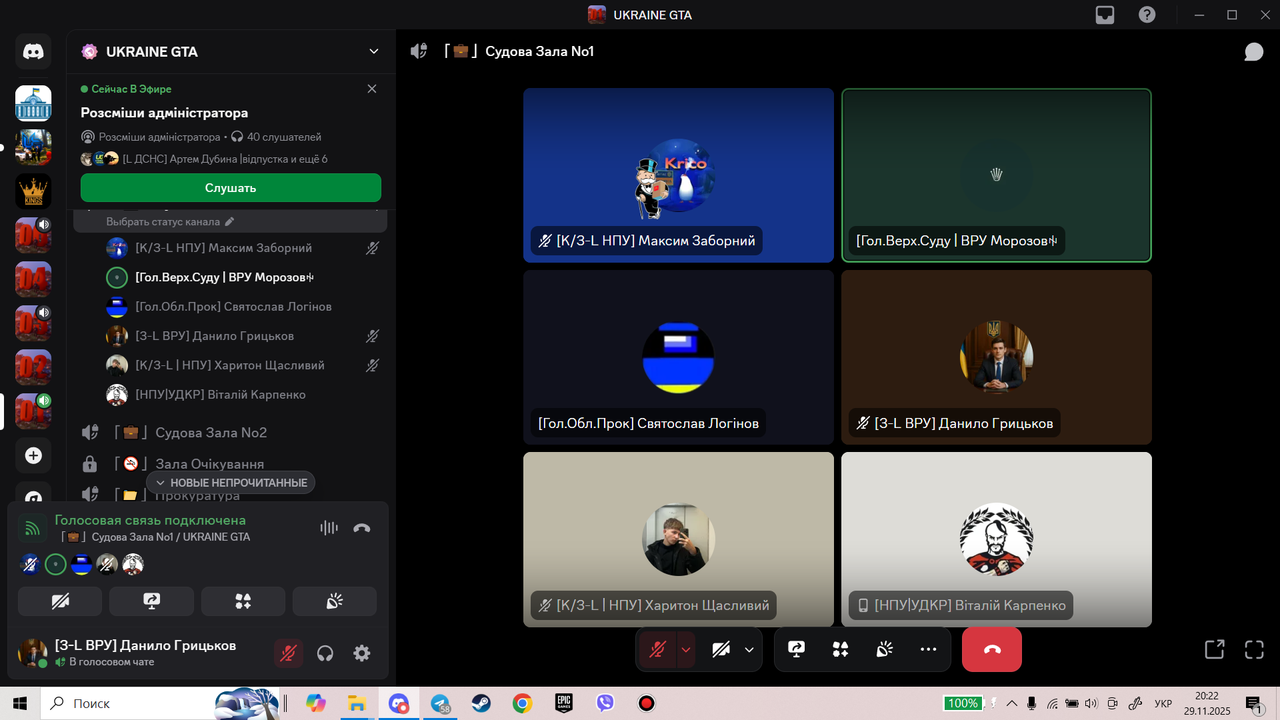
Task: Disconnect using the voice panel hang-up icon
Action: (x=362, y=528)
